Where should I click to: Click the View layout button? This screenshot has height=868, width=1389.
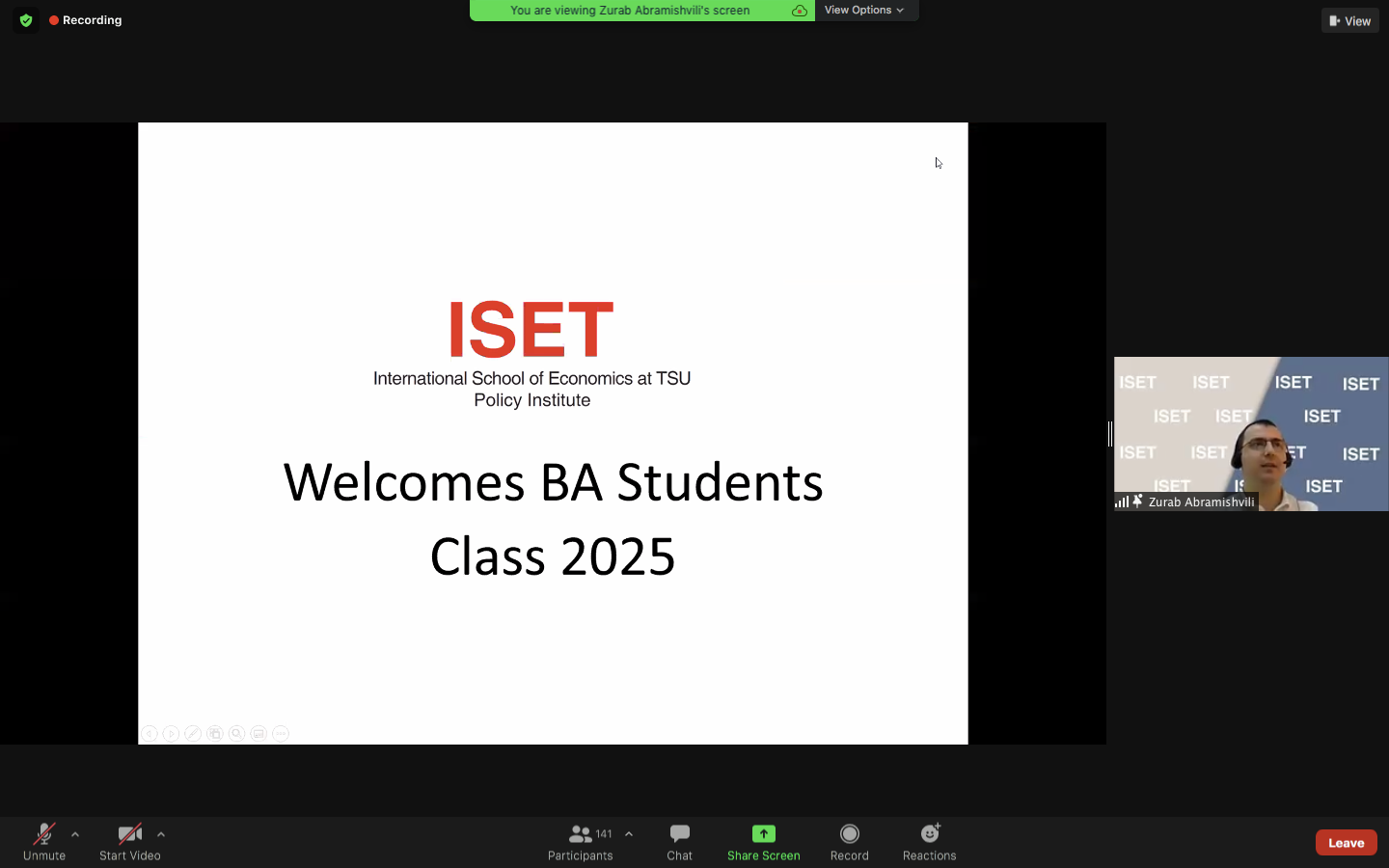point(1350,20)
